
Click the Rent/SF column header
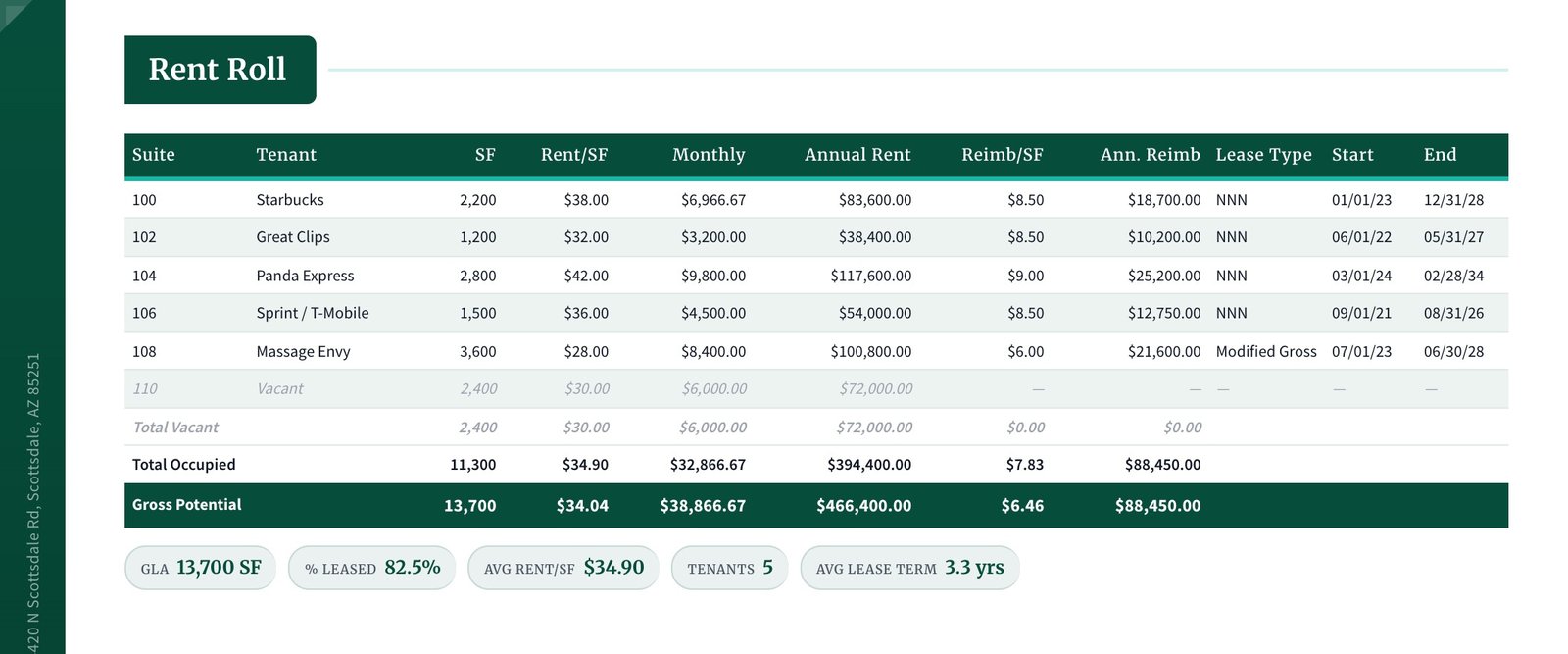tap(574, 155)
